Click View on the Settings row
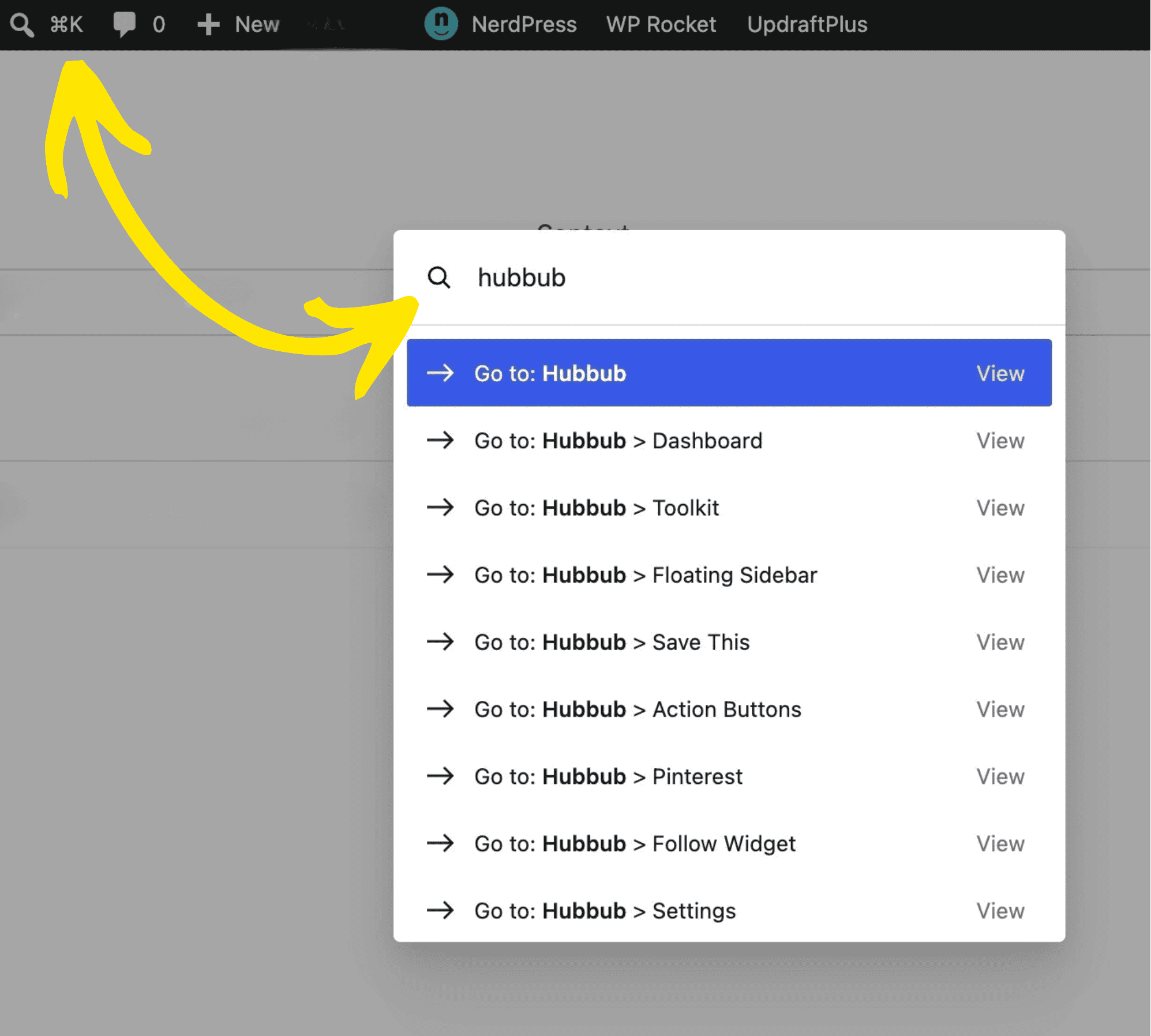 click(x=1000, y=911)
